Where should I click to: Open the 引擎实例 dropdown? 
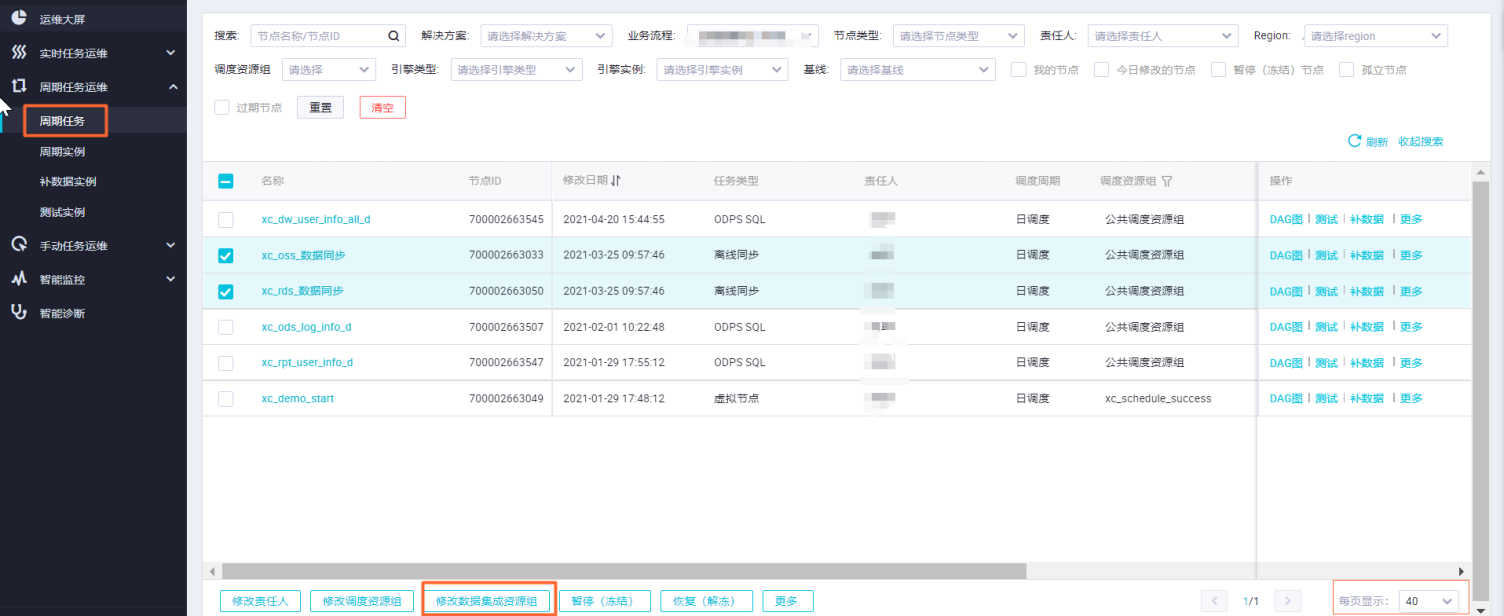722,70
